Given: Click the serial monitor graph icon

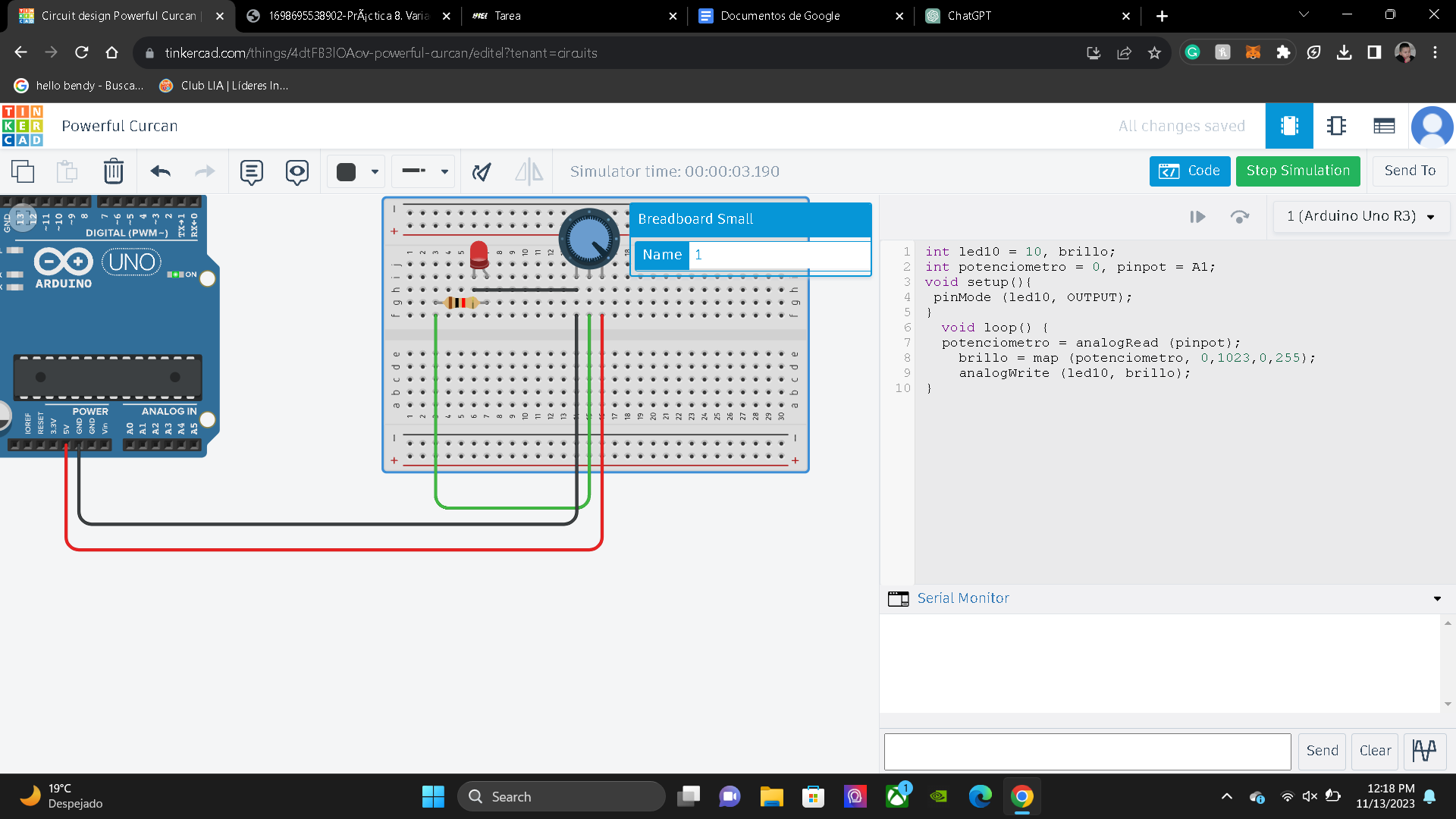Looking at the screenshot, I should point(1424,751).
